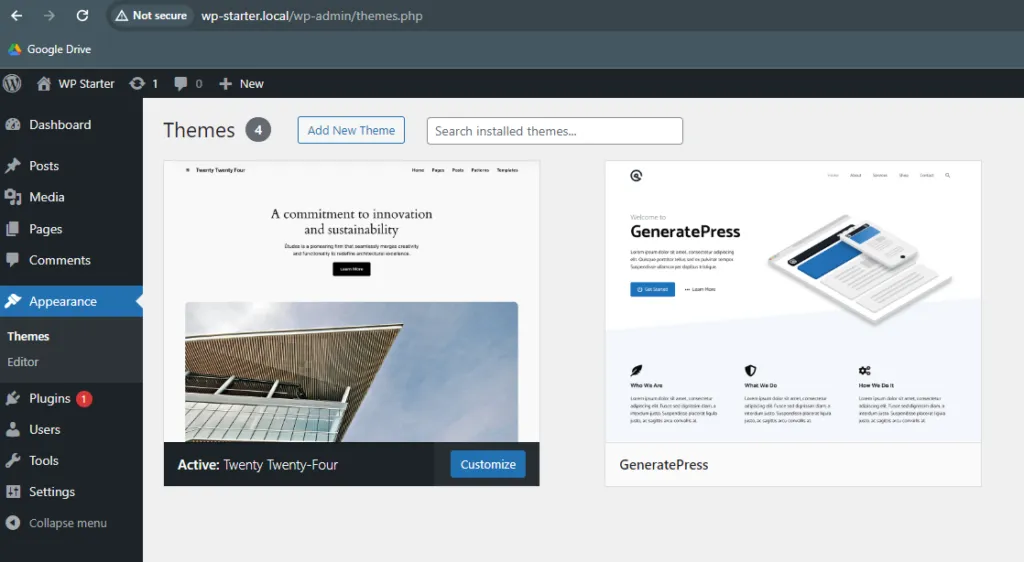The height and width of the screenshot is (562, 1024).
Task: Click the Tools wrench icon
Action: pos(12,460)
